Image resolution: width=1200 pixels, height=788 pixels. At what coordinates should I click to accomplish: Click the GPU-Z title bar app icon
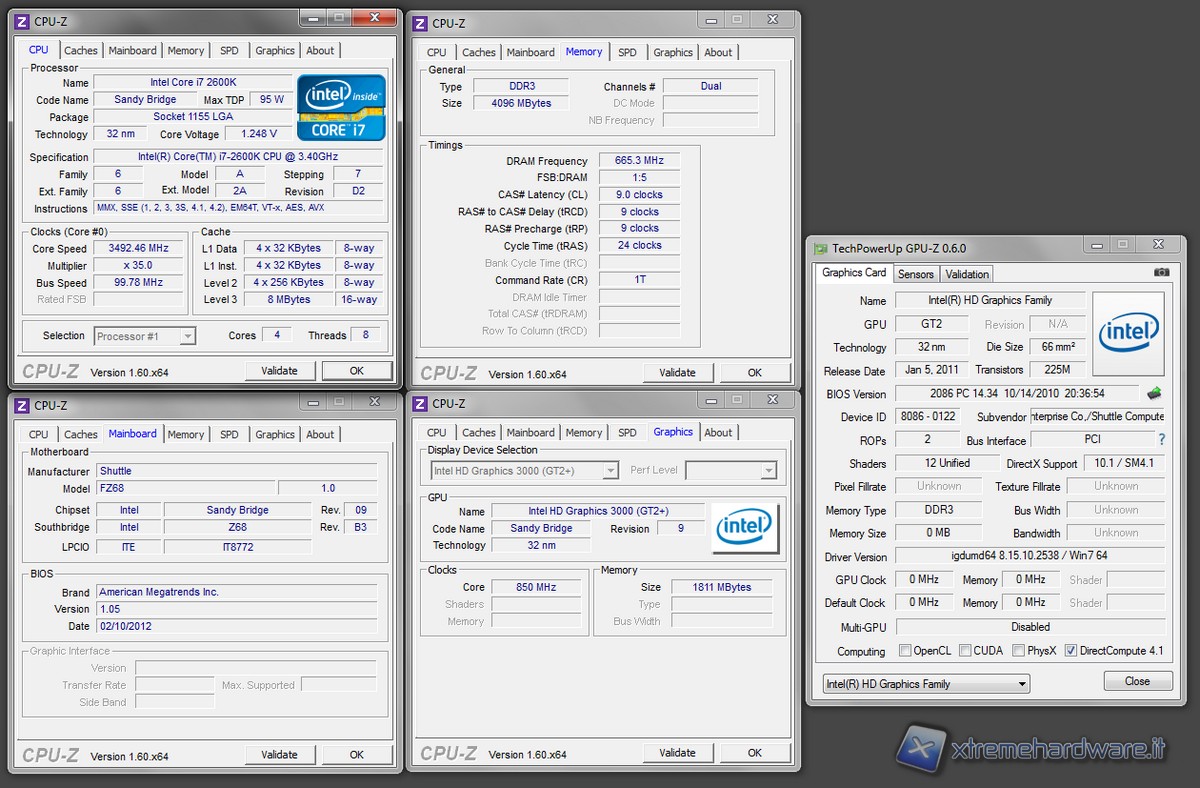tap(821, 249)
